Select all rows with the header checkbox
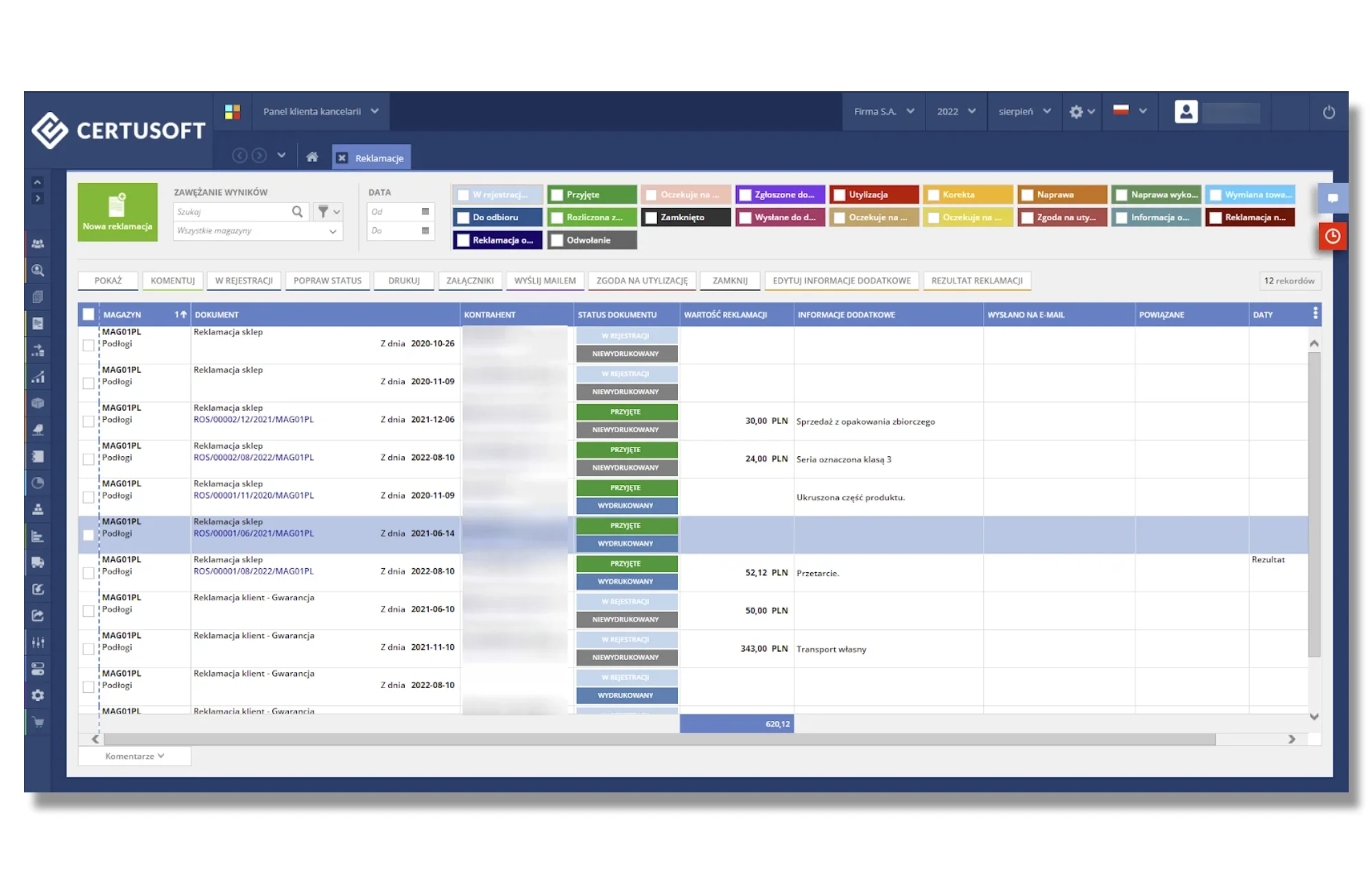The image size is (1372, 872). pos(88,314)
